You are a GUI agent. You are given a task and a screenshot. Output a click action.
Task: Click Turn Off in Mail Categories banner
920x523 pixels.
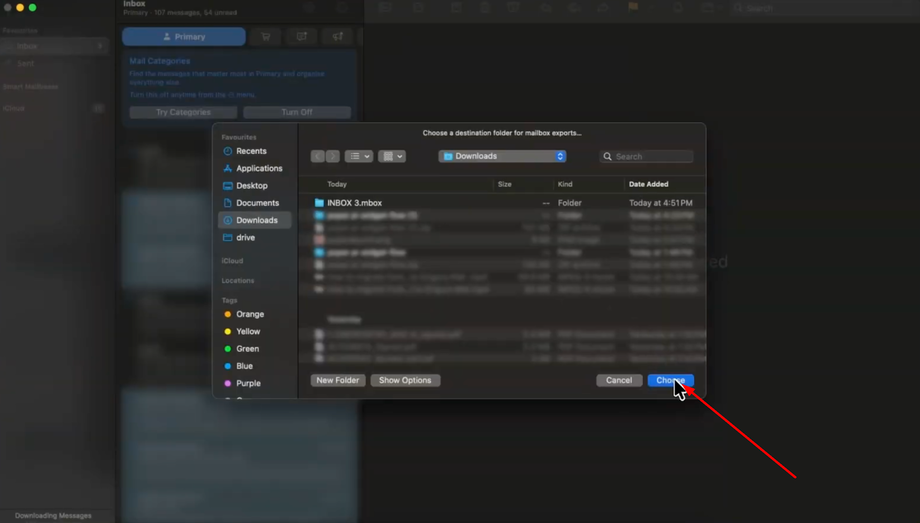point(297,112)
